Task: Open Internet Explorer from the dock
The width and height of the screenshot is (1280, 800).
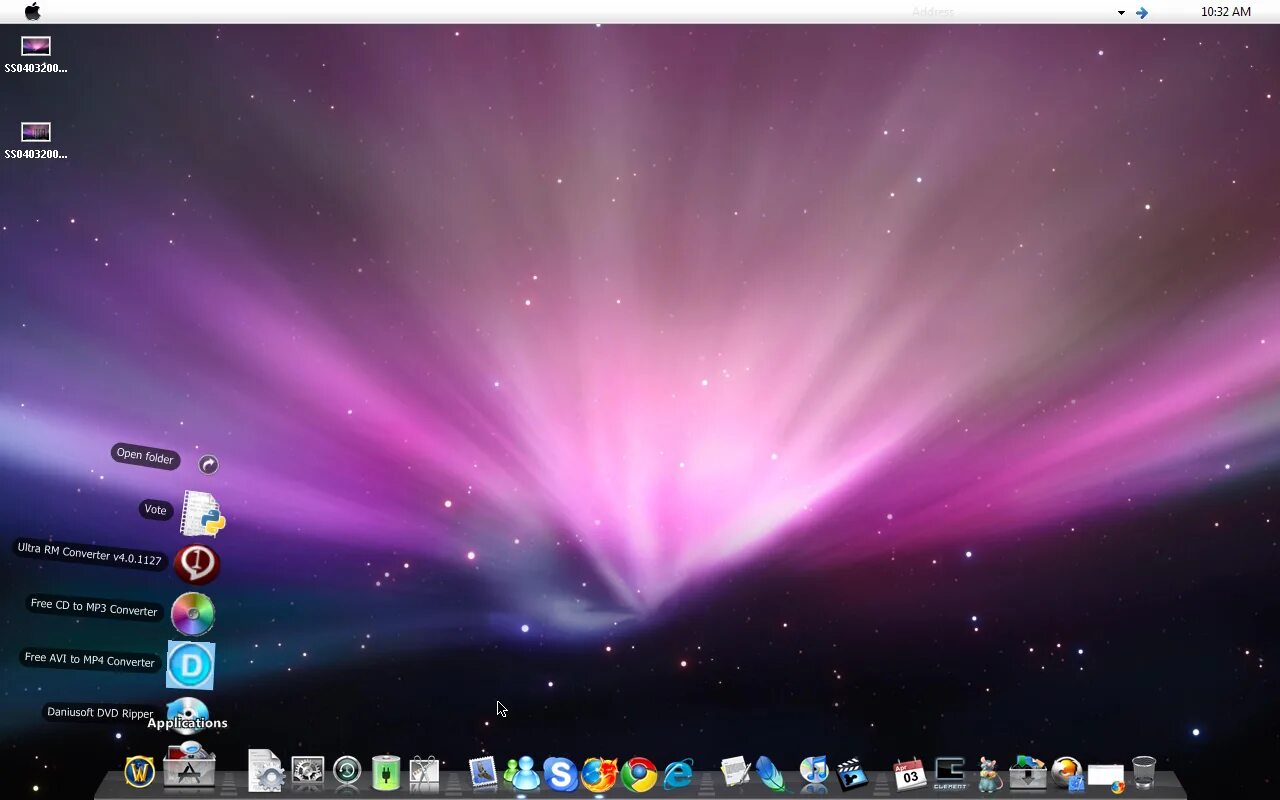Action: pyautogui.click(x=678, y=773)
